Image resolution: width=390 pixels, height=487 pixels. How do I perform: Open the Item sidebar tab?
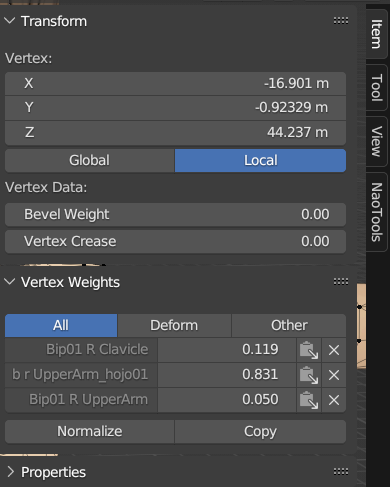tap(377, 33)
